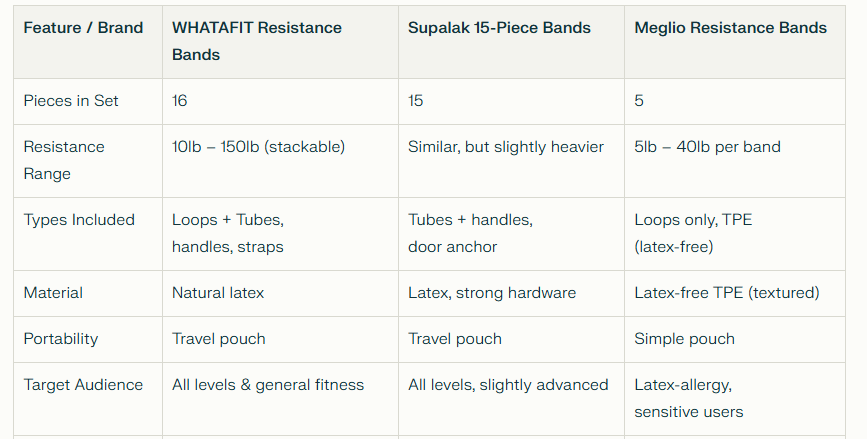
Task: Click the "Types Included" row label
Action: click(x=79, y=220)
